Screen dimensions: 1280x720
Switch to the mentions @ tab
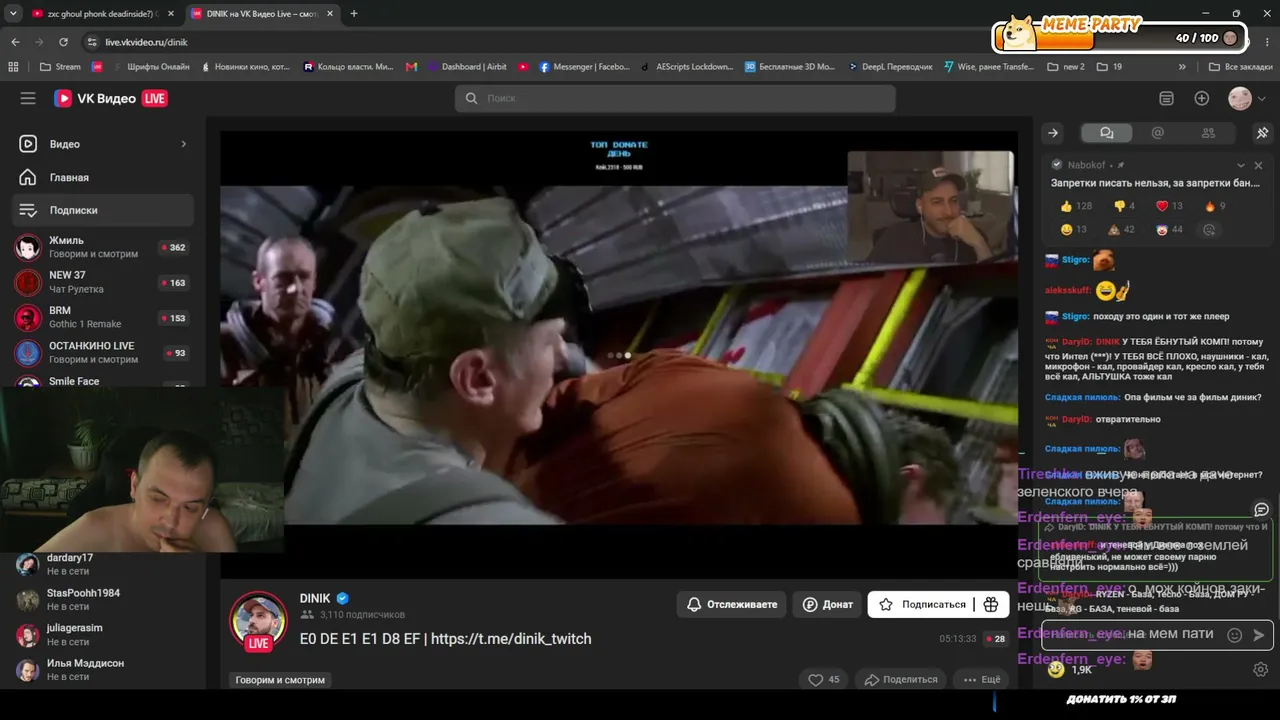[1158, 133]
